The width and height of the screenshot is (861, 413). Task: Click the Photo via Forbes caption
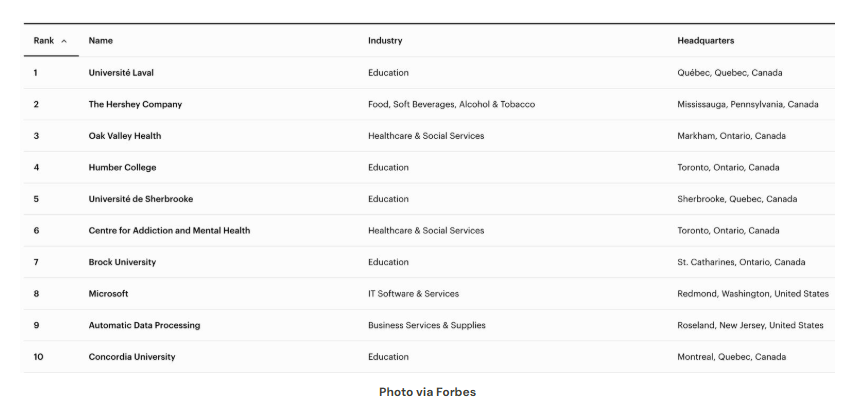(x=427, y=392)
